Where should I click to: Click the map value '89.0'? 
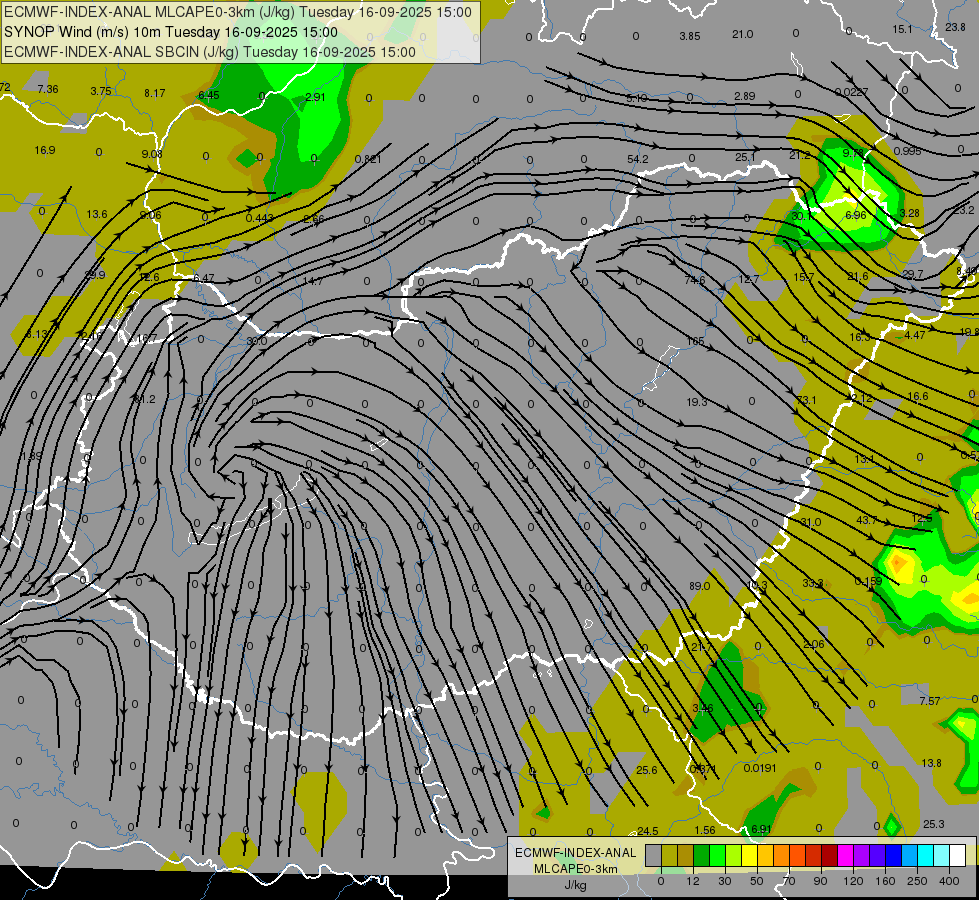[700, 586]
